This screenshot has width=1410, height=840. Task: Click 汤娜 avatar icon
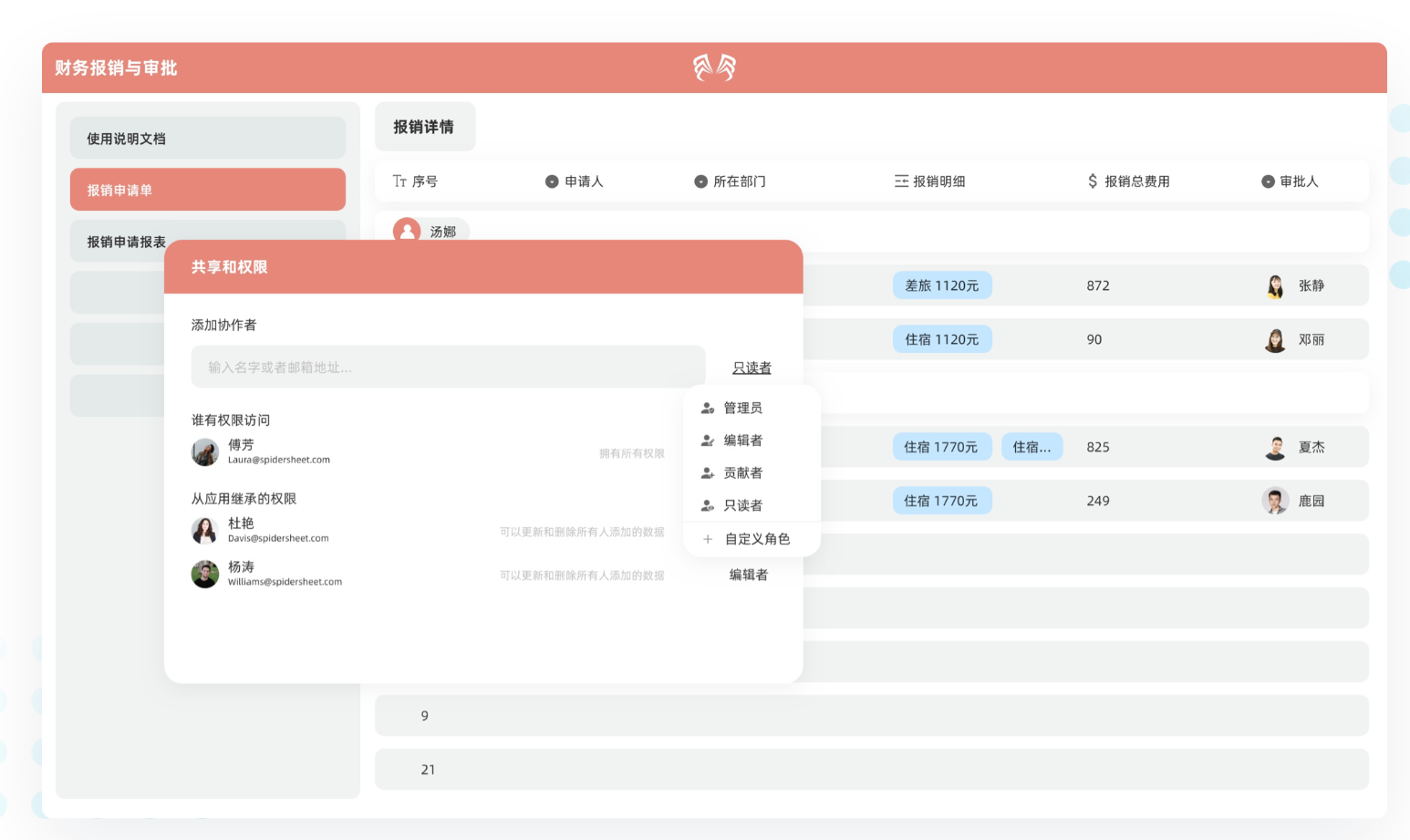coord(407,231)
